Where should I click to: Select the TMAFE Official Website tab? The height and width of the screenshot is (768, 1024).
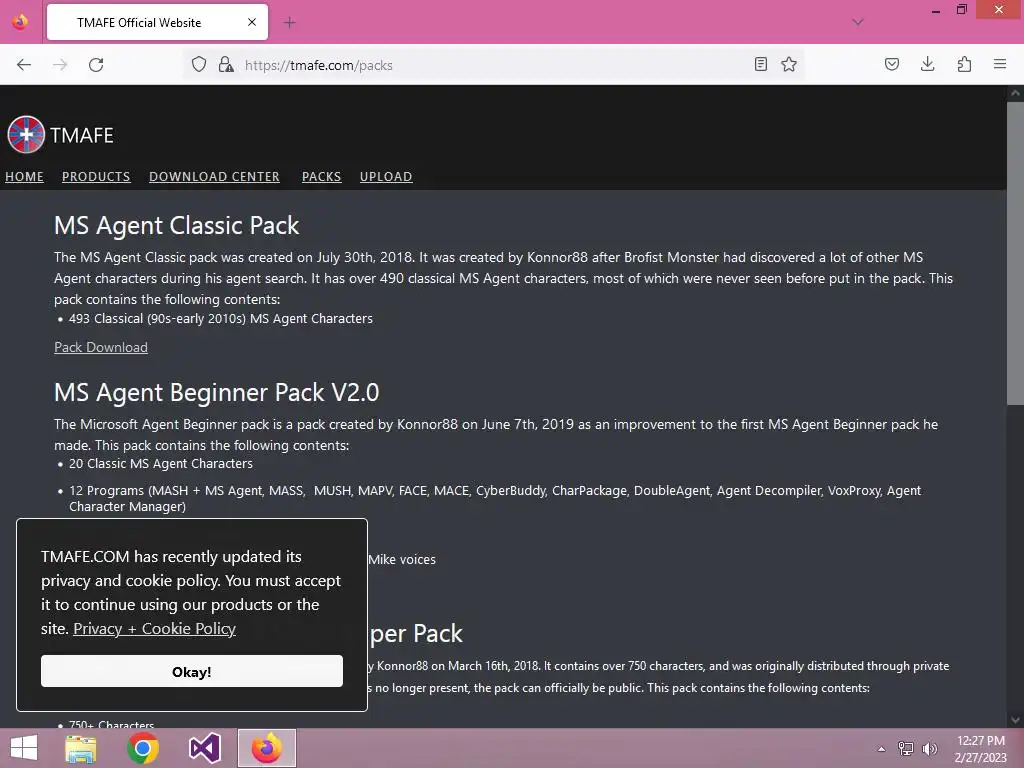tap(157, 22)
